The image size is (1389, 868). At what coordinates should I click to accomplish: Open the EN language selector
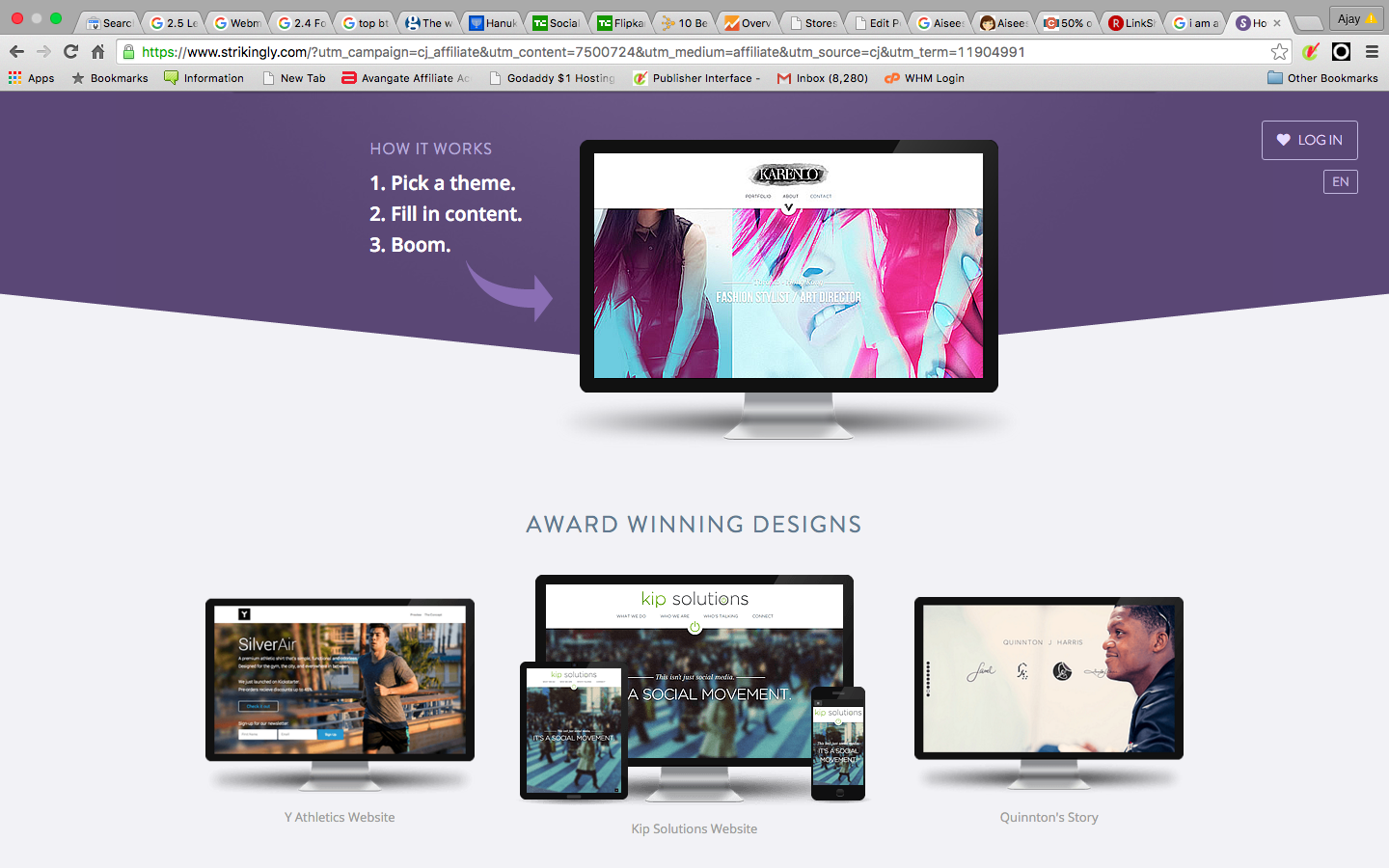1340,181
